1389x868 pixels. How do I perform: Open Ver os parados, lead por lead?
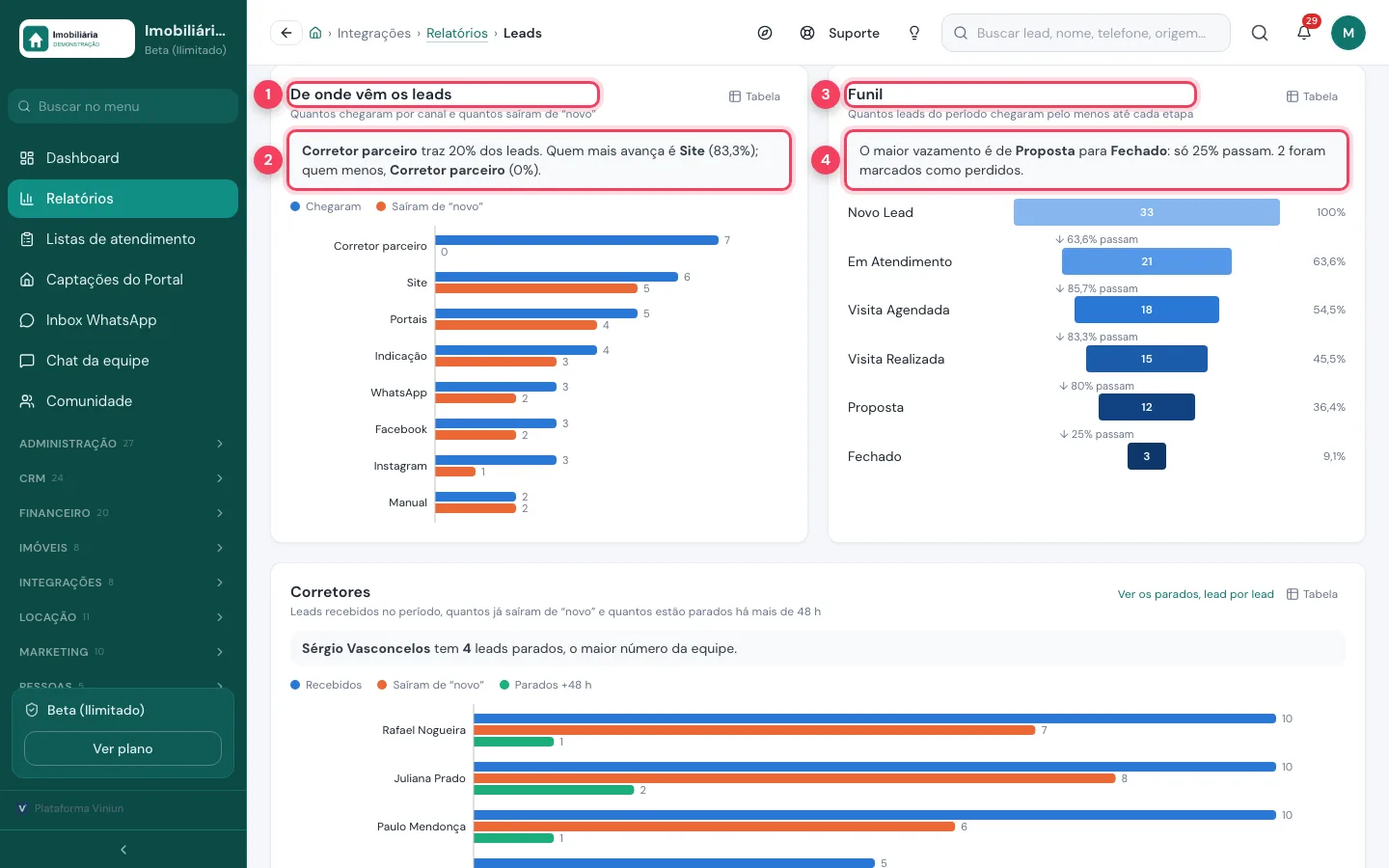1196,594
